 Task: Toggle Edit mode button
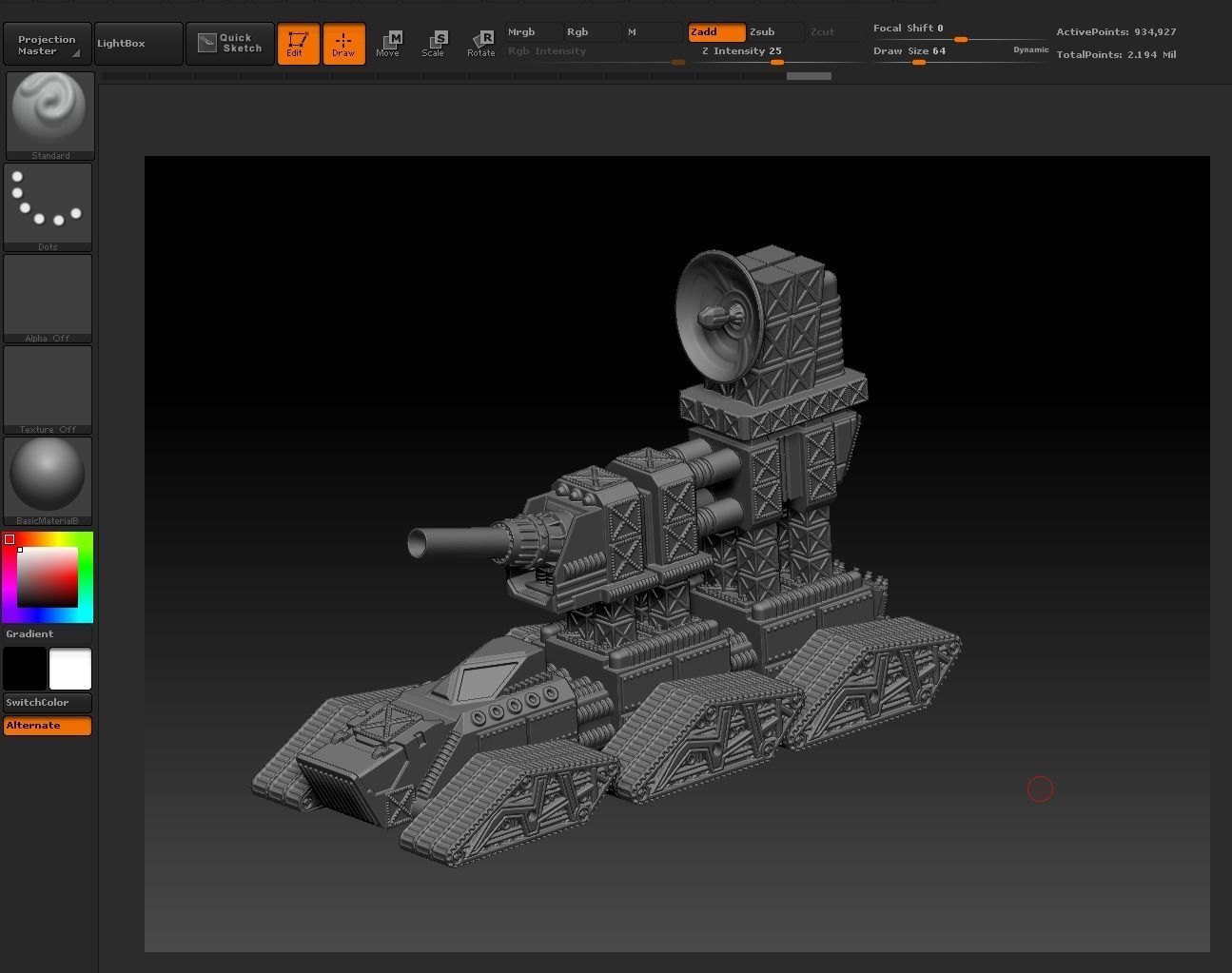pyautogui.click(x=298, y=44)
